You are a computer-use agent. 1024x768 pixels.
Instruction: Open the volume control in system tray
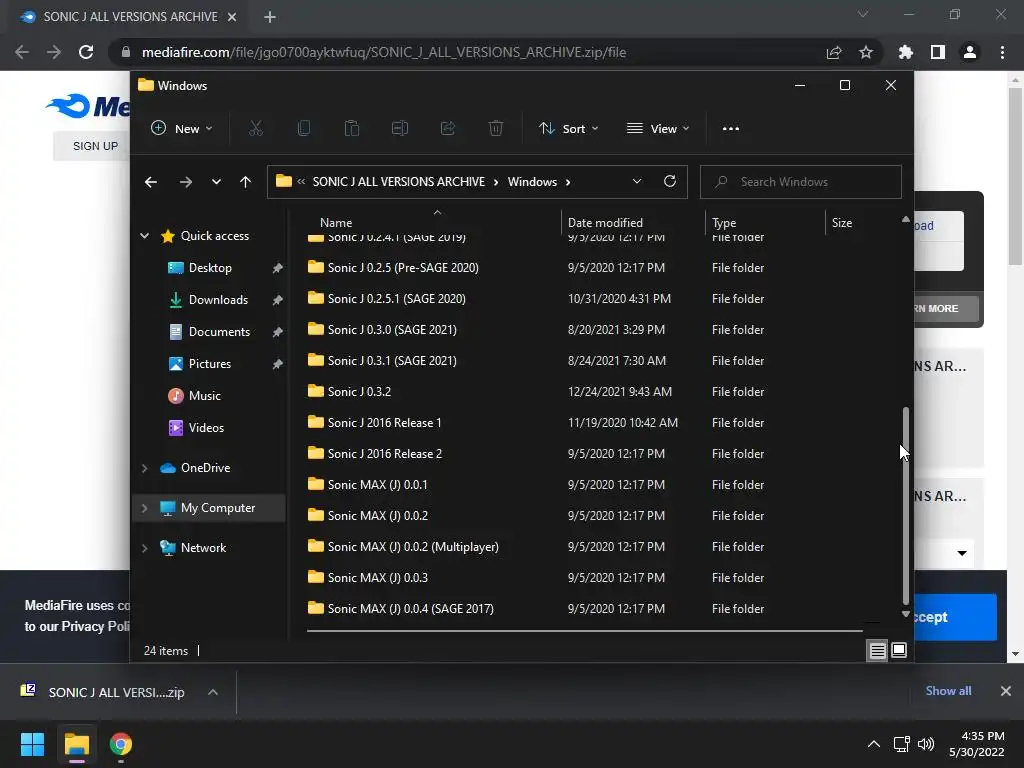926,744
